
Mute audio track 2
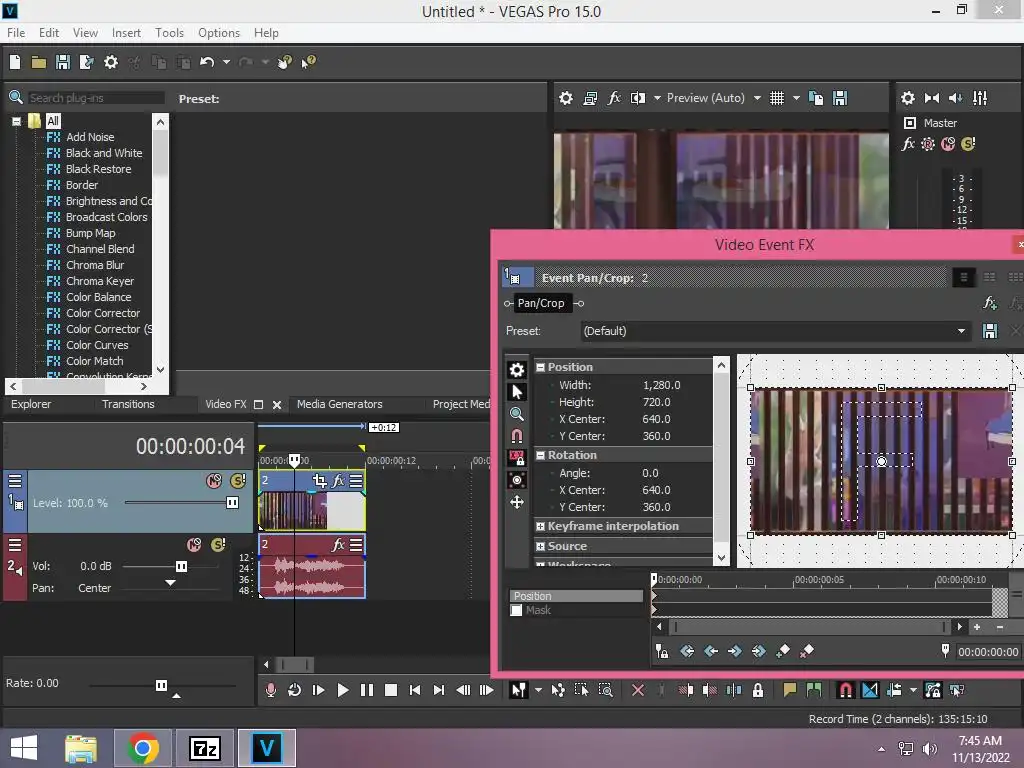point(194,545)
